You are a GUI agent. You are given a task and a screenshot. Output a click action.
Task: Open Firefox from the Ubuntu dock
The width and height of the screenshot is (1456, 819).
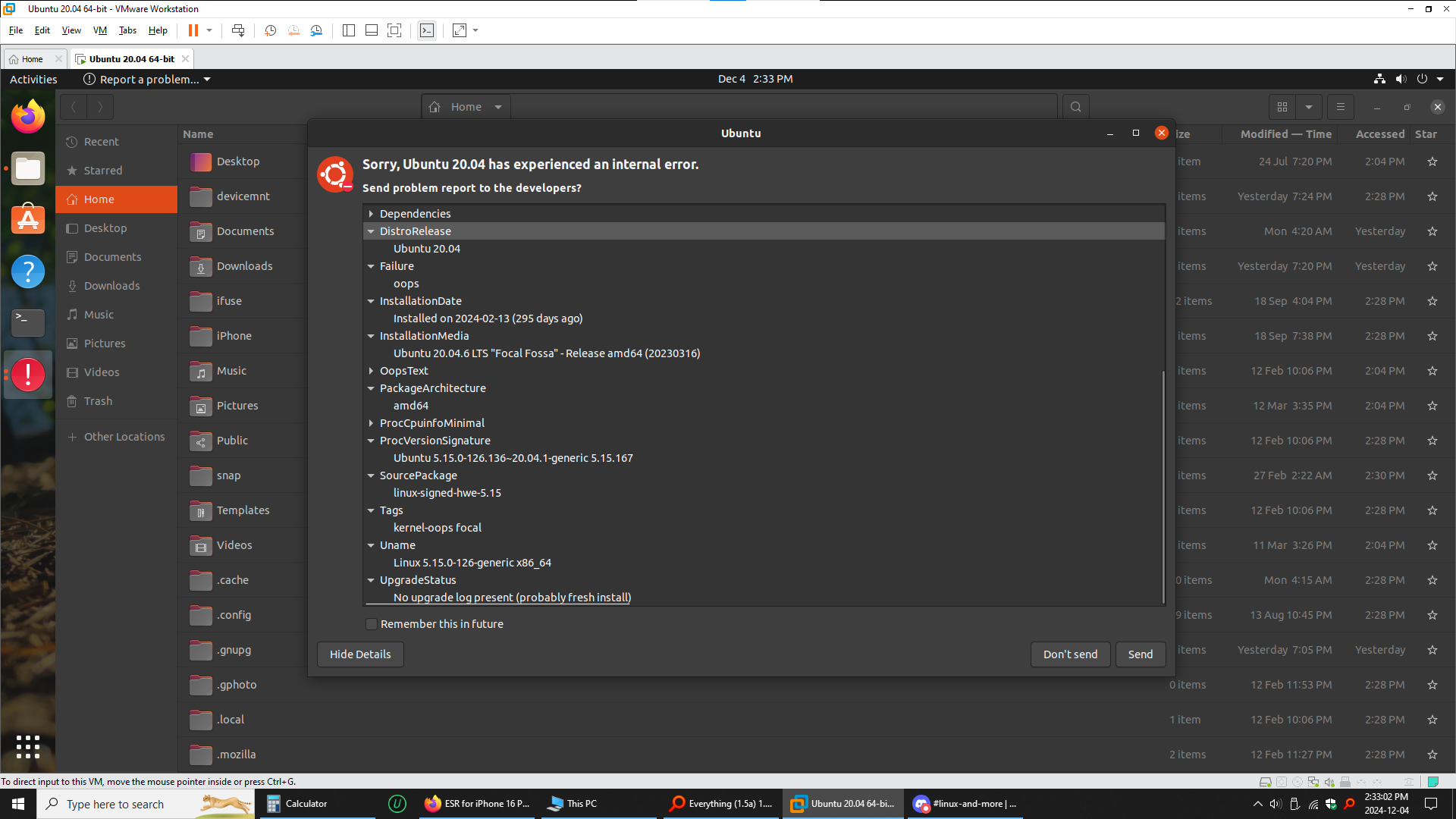(28, 116)
